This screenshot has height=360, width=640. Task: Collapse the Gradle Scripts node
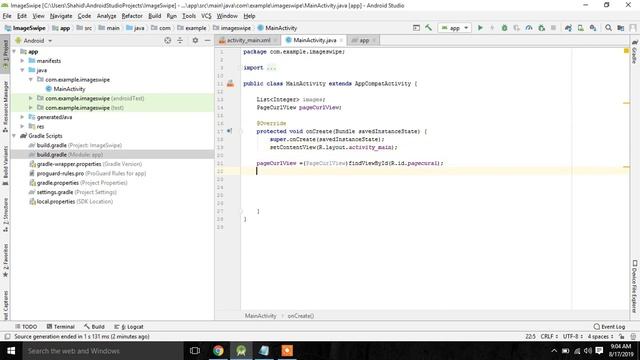[15, 136]
